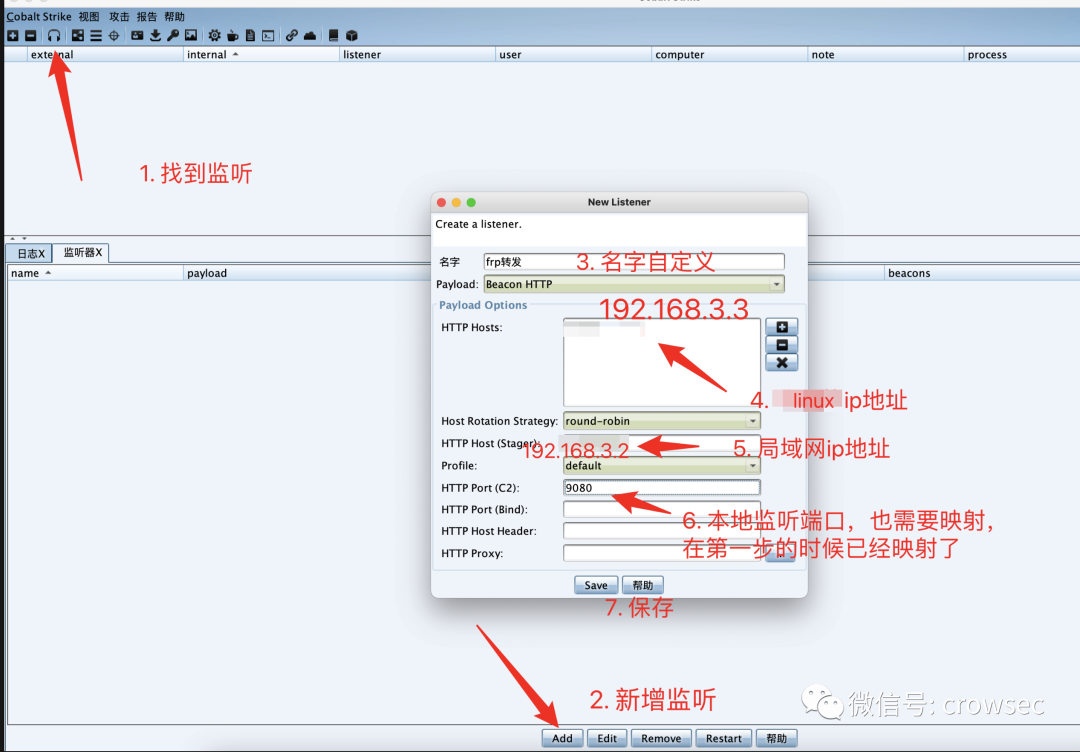Click the HTTP Host (Stager) field
Viewport: 1080px width, 752px height.
click(661, 443)
